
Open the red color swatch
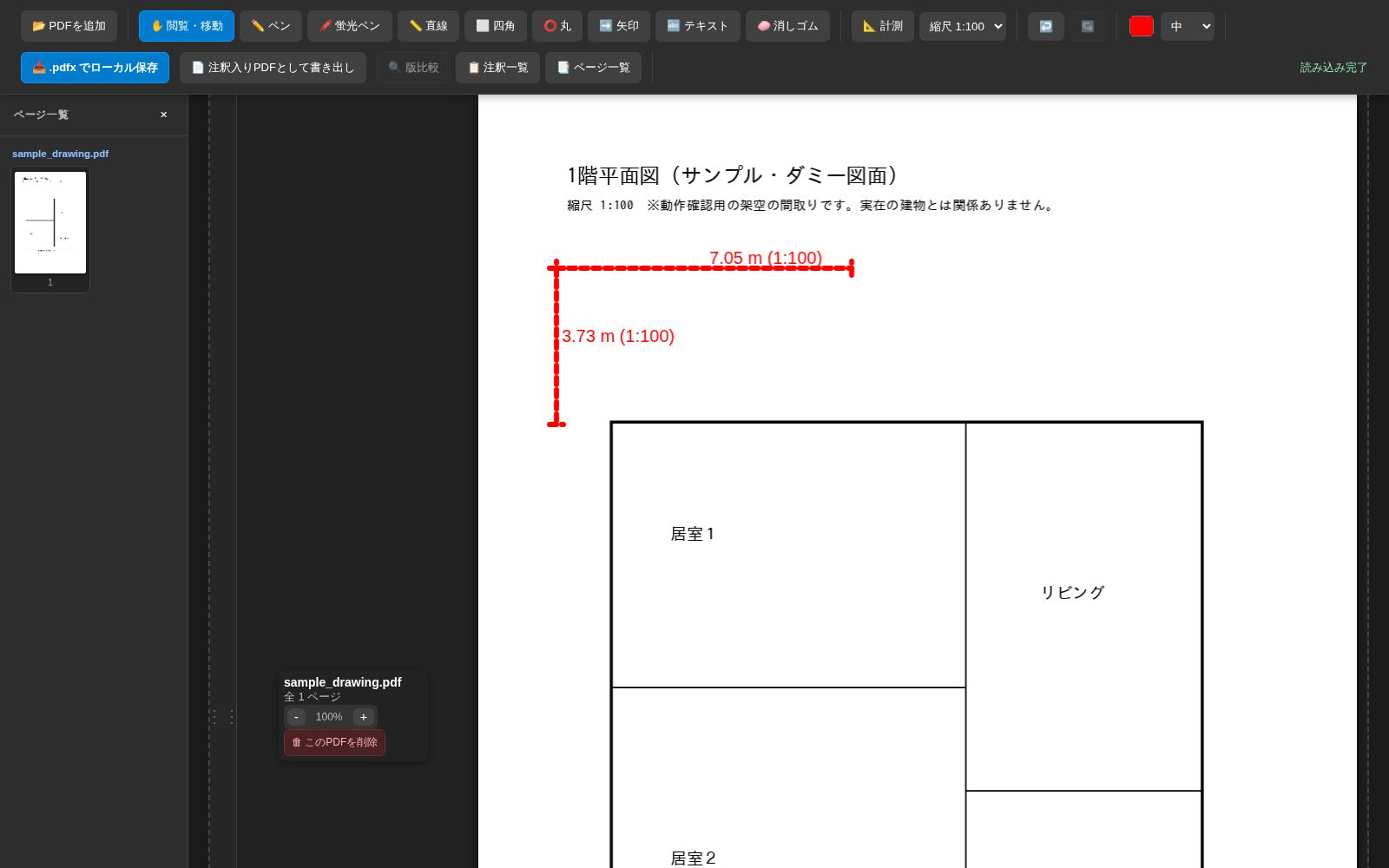click(x=1142, y=26)
